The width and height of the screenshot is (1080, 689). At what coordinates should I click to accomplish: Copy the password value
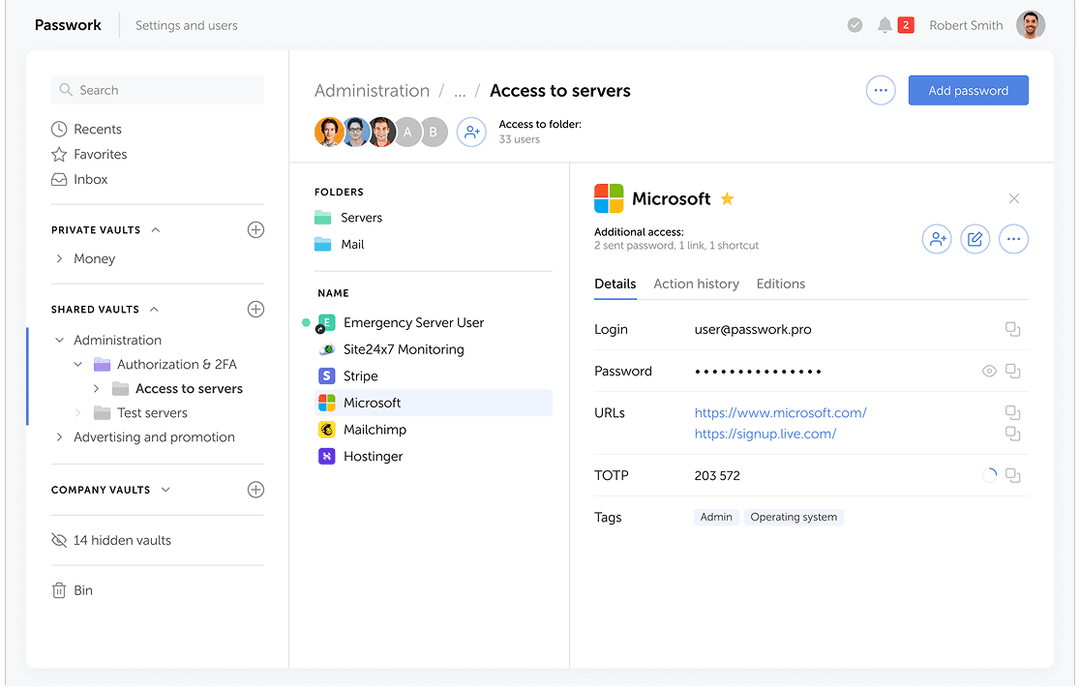coord(1012,371)
